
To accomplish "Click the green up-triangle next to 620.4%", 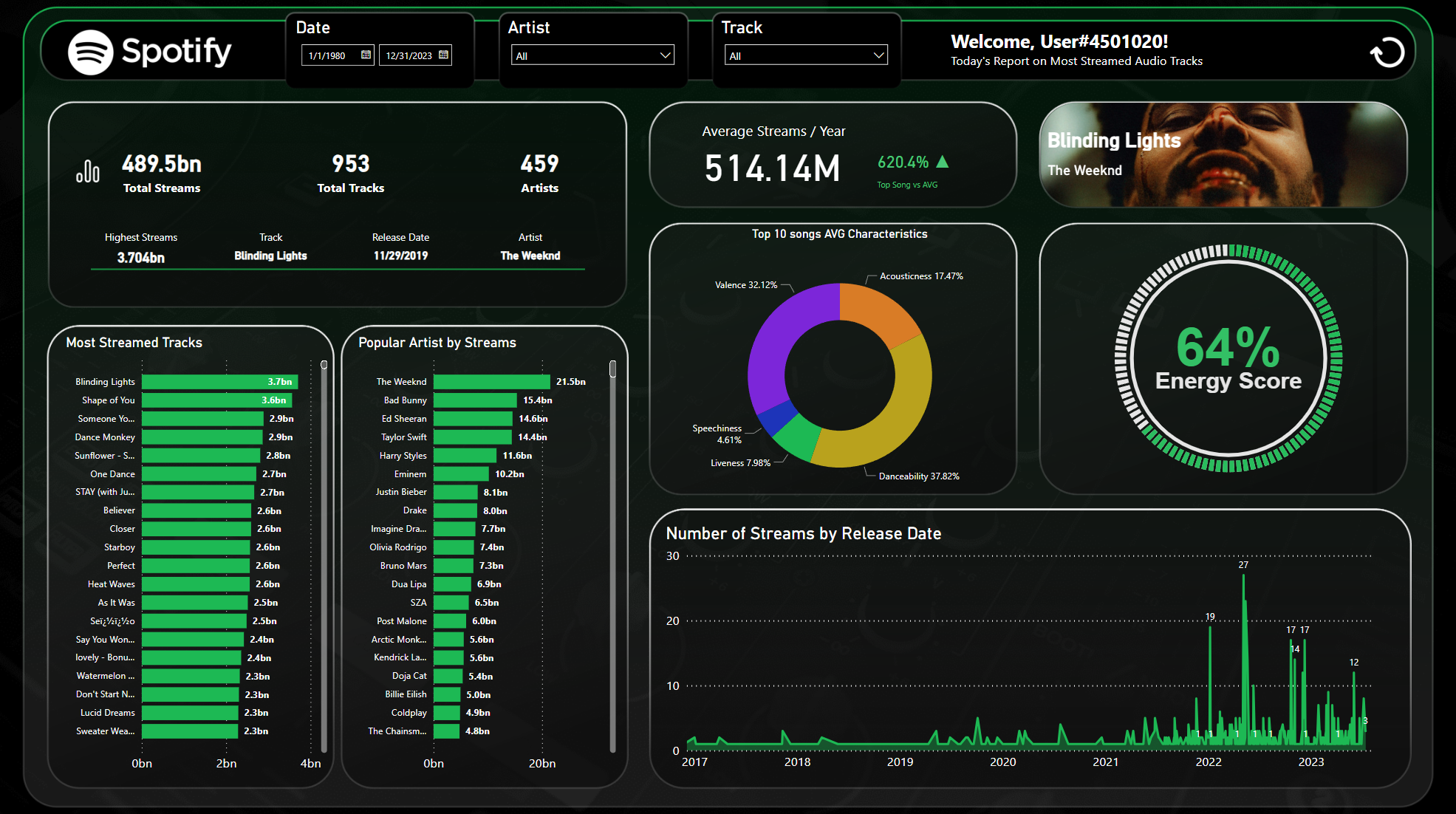I will [942, 162].
